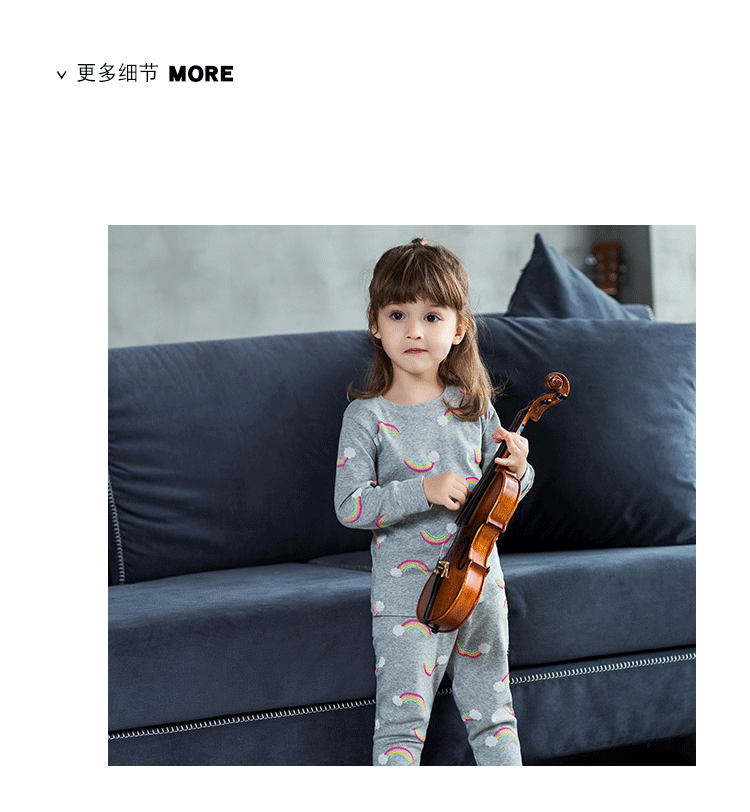Image resolution: width=750 pixels, height=812 pixels.
Task: Click the girl's hand holding violin neck
Action: click(513, 451)
